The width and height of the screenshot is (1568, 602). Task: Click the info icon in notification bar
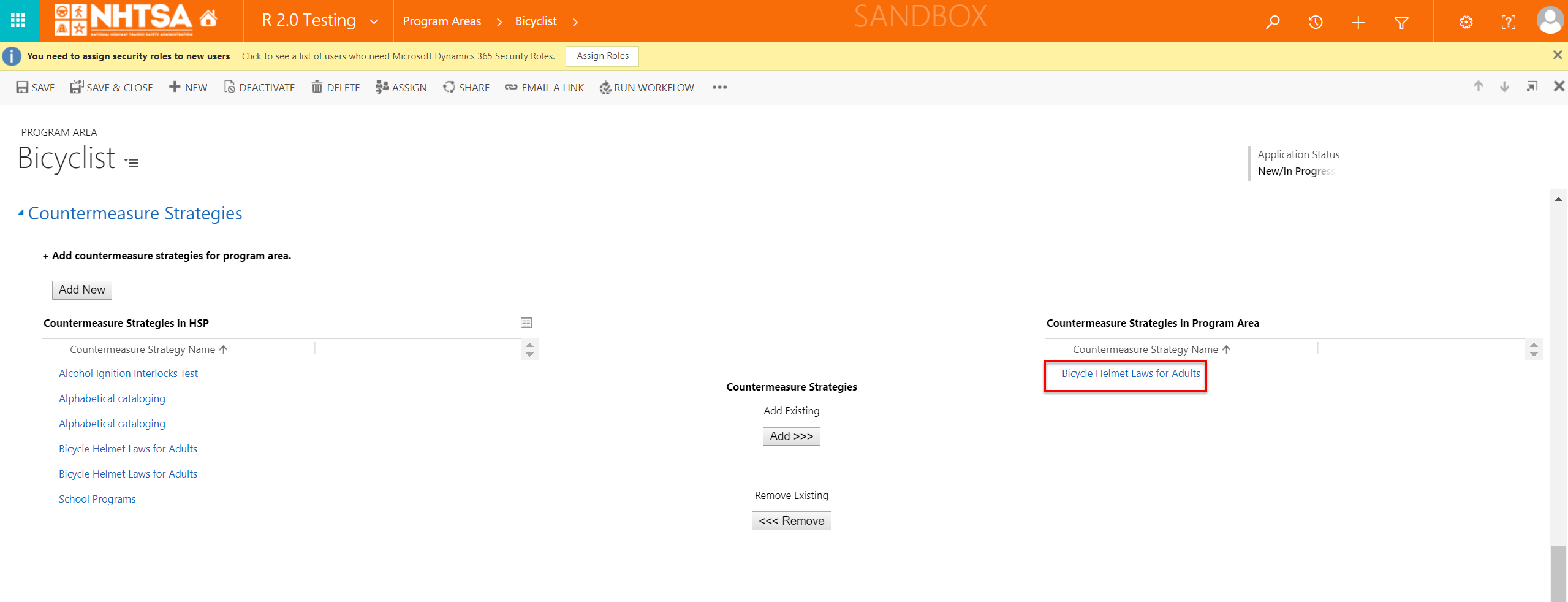tap(12, 56)
